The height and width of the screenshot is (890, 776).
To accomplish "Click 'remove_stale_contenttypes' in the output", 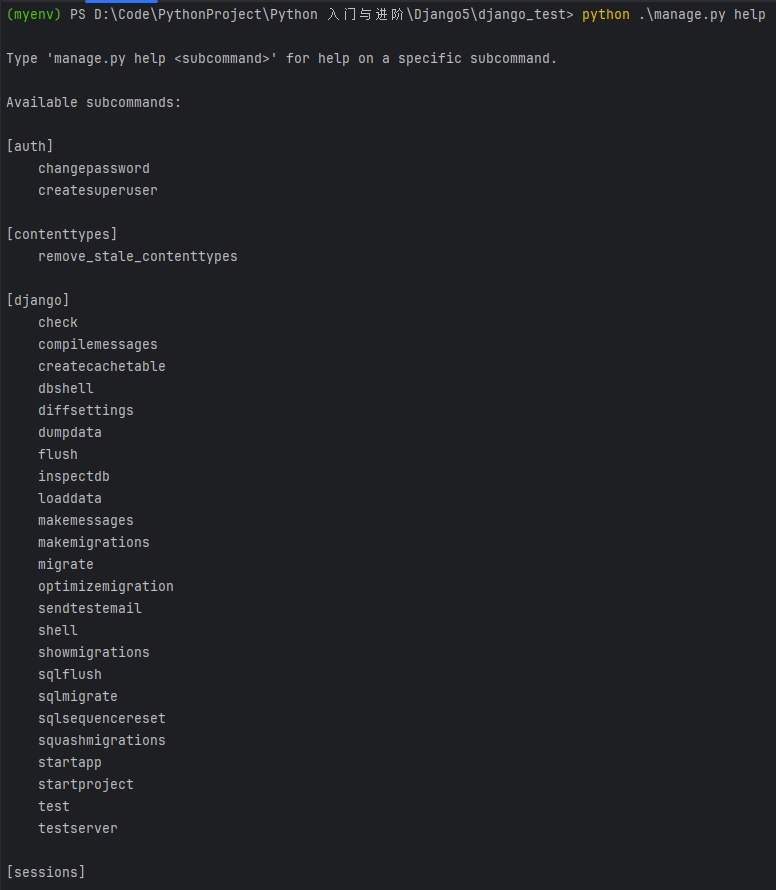I will [x=138, y=257].
